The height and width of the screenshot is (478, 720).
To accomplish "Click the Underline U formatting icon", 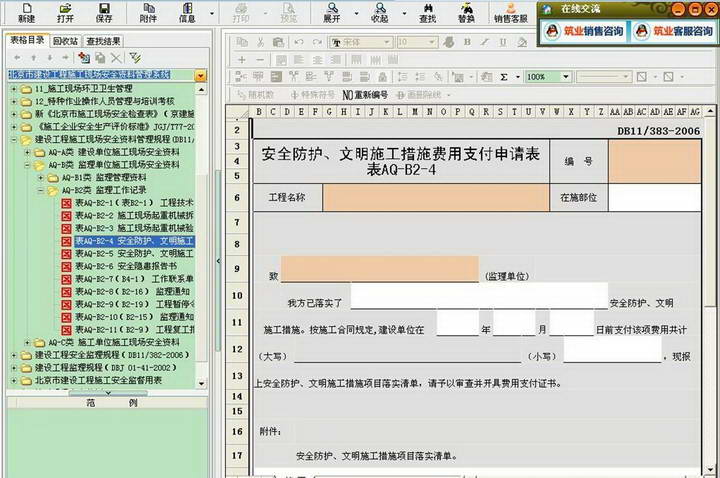I will click(x=503, y=42).
